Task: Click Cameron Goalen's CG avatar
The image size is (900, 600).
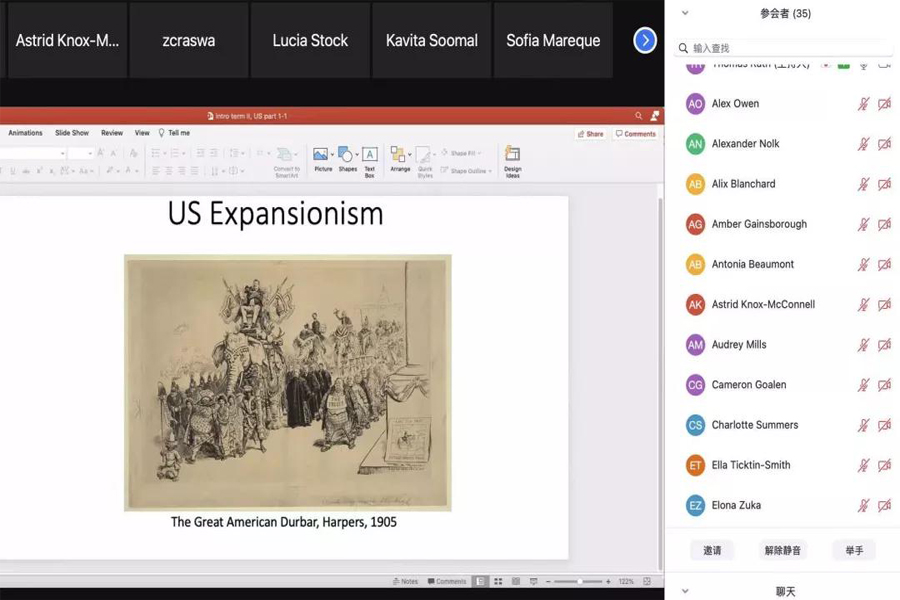Action: tap(695, 385)
